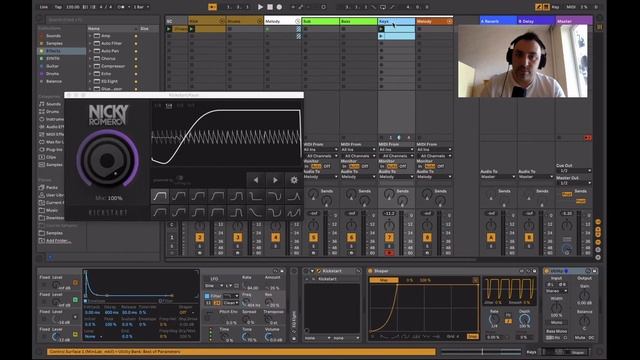
Task: Select the Keys track header
Action: pos(396,21)
